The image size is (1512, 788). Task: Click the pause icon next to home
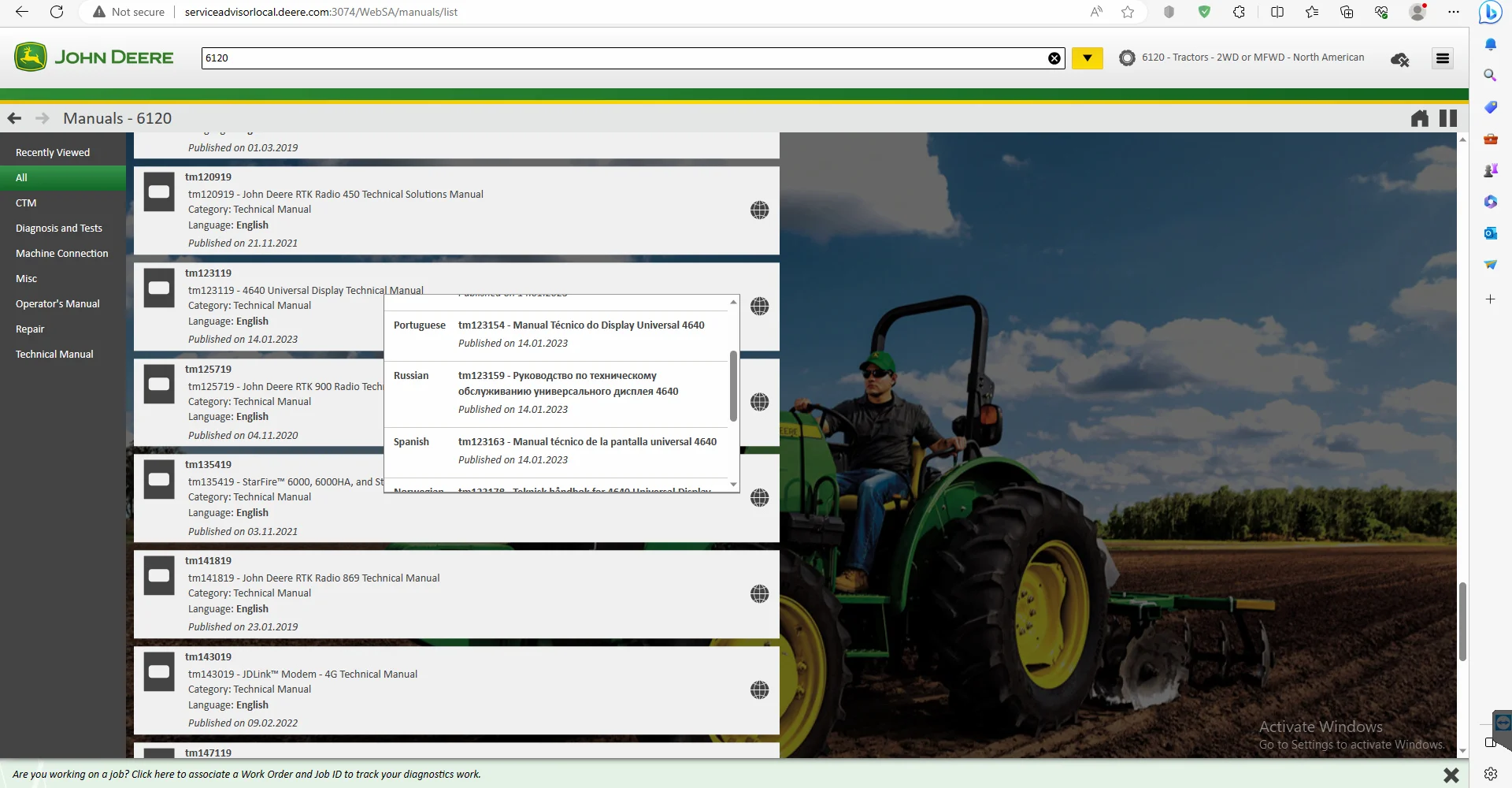tap(1448, 118)
